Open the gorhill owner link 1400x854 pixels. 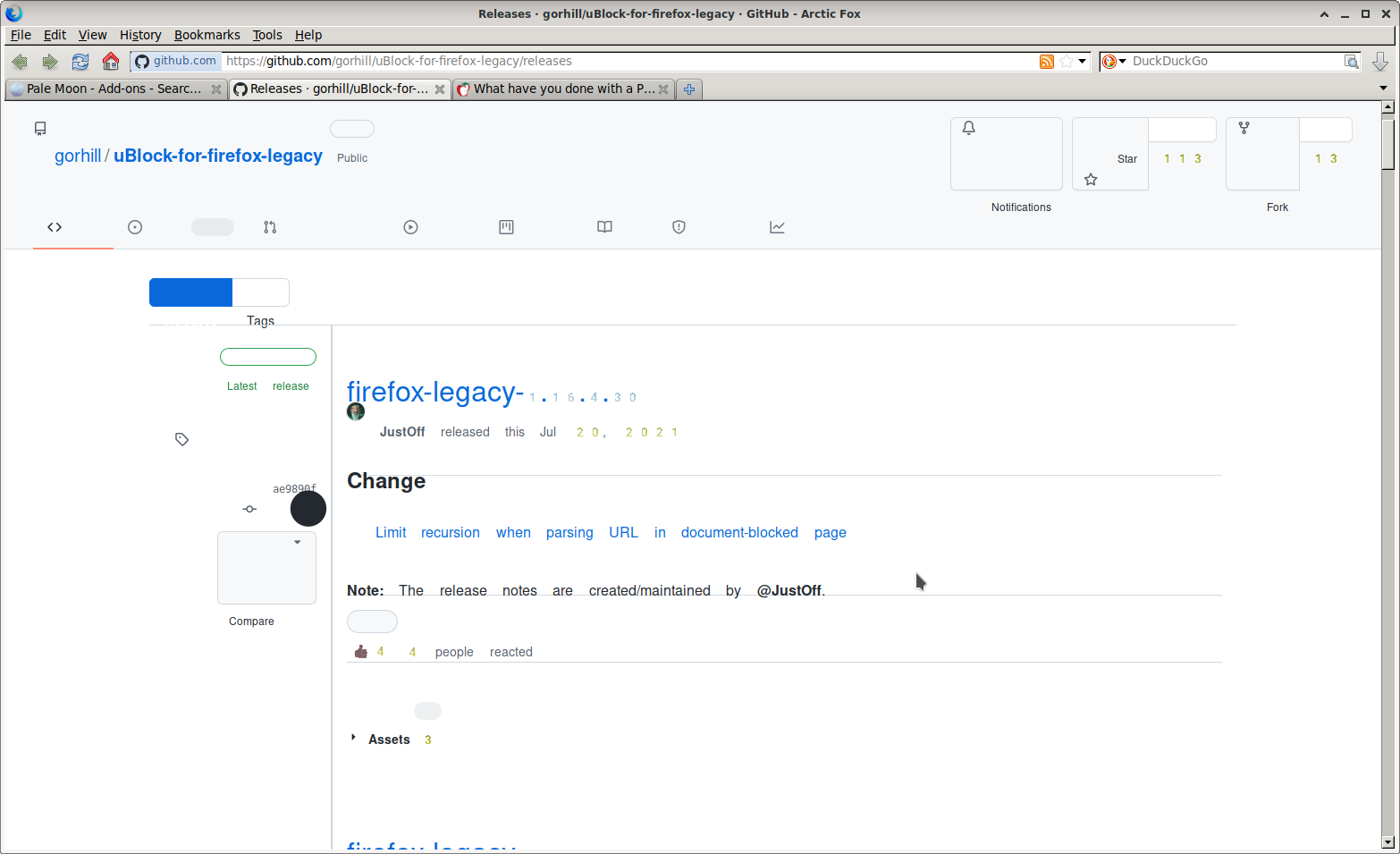[x=78, y=156]
